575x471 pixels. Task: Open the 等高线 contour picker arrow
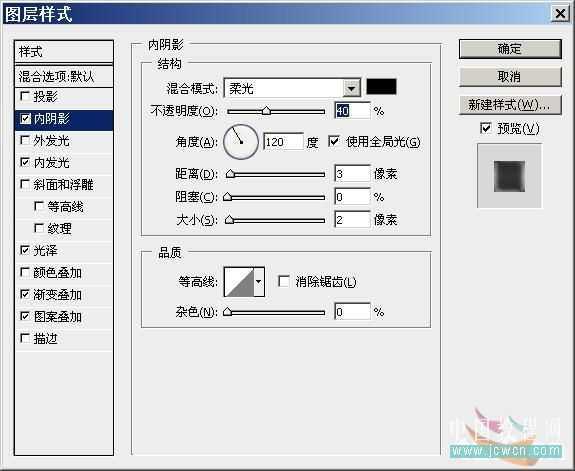259,282
